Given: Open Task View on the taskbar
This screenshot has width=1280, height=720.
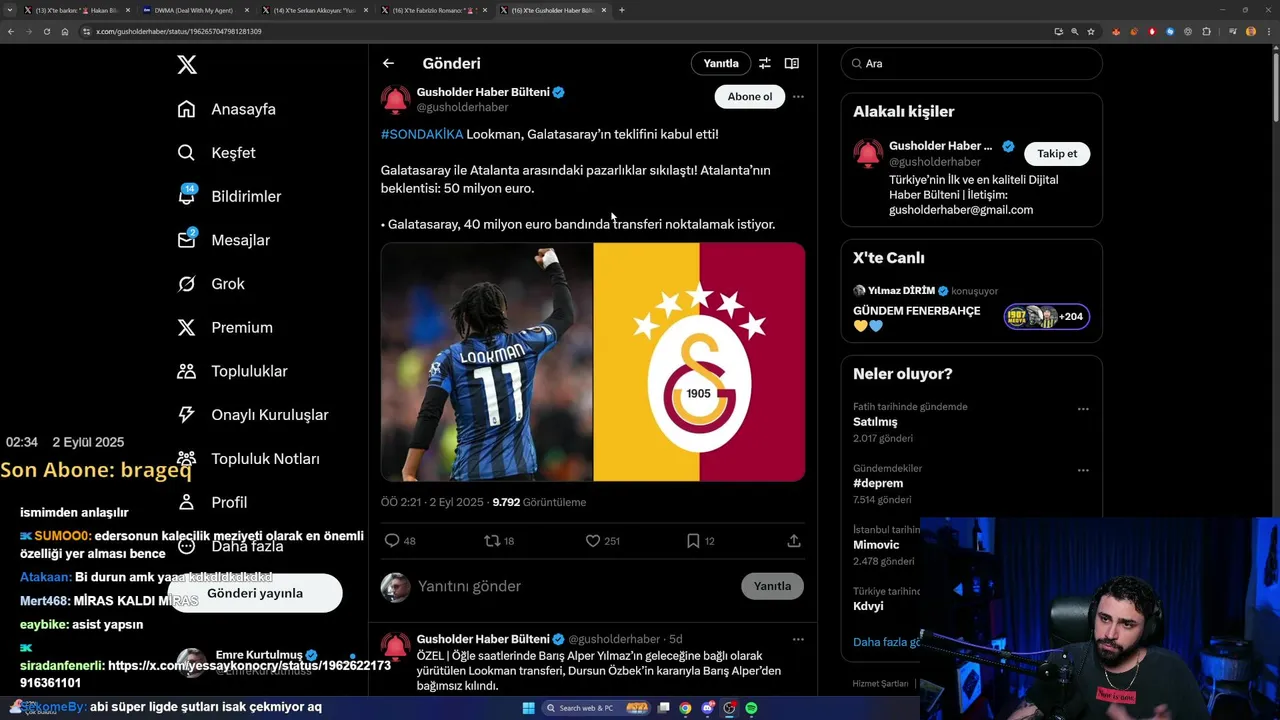Looking at the screenshot, I should [663, 708].
